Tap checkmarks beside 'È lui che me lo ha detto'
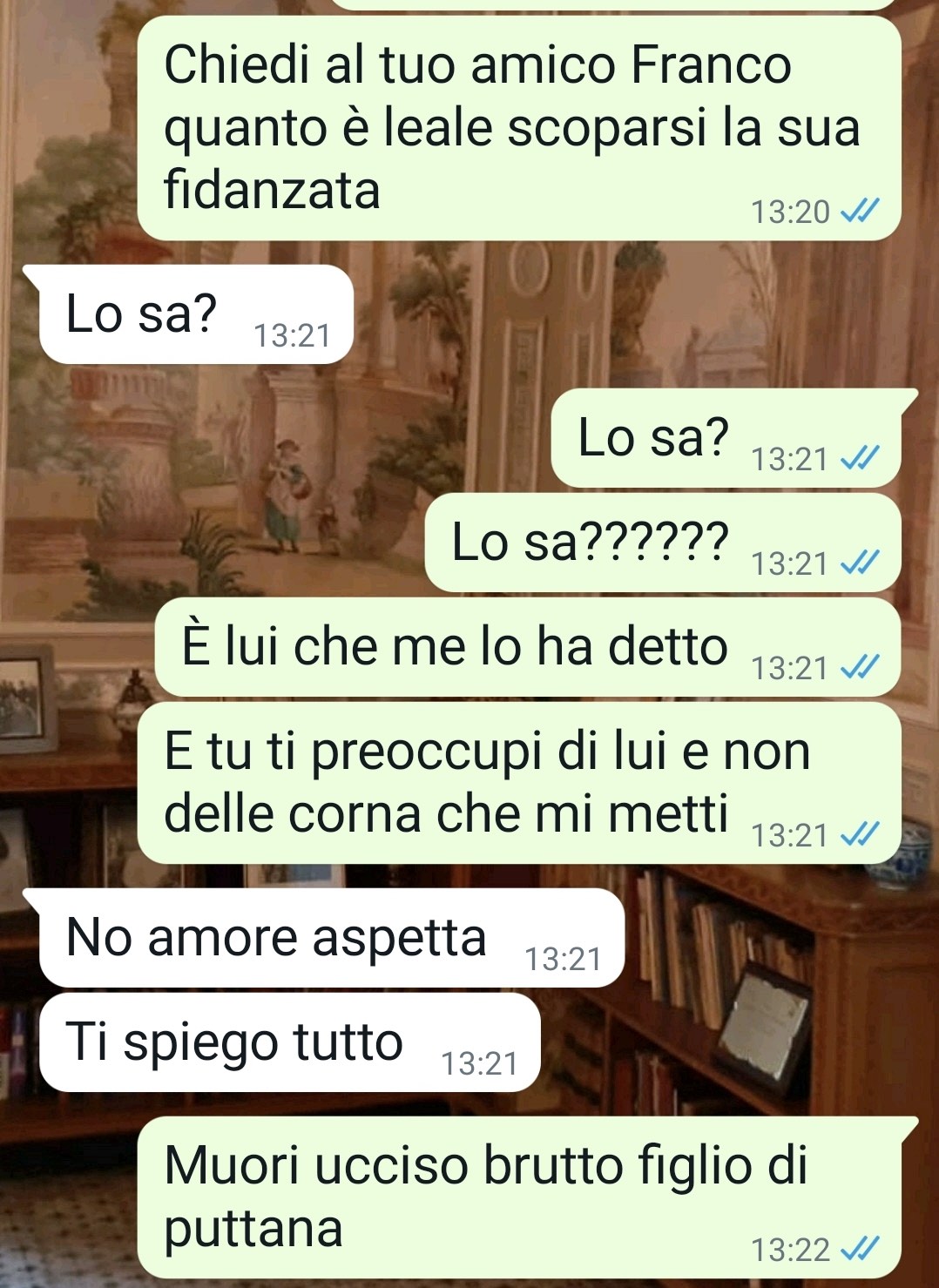 (x=859, y=667)
